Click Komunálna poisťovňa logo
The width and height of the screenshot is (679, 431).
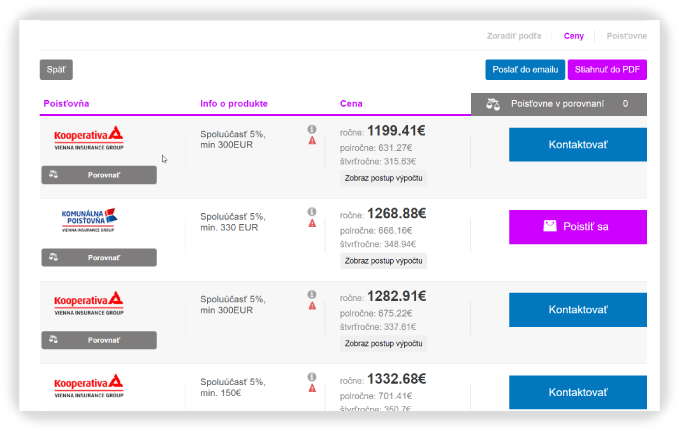point(89,220)
